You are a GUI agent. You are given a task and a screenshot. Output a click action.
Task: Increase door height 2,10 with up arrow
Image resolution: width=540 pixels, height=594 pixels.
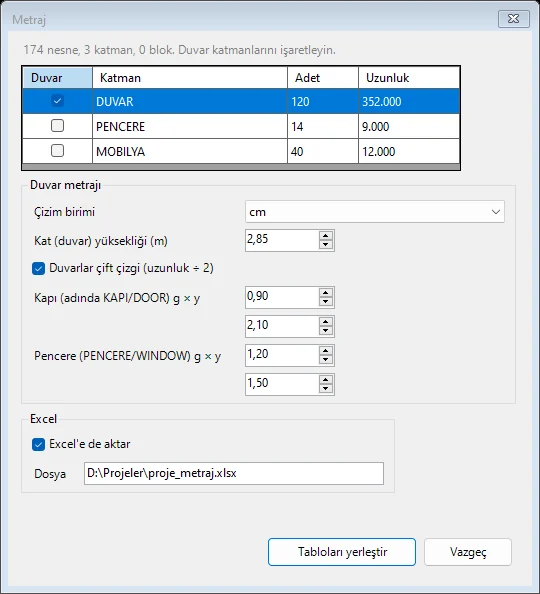(x=326, y=322)
